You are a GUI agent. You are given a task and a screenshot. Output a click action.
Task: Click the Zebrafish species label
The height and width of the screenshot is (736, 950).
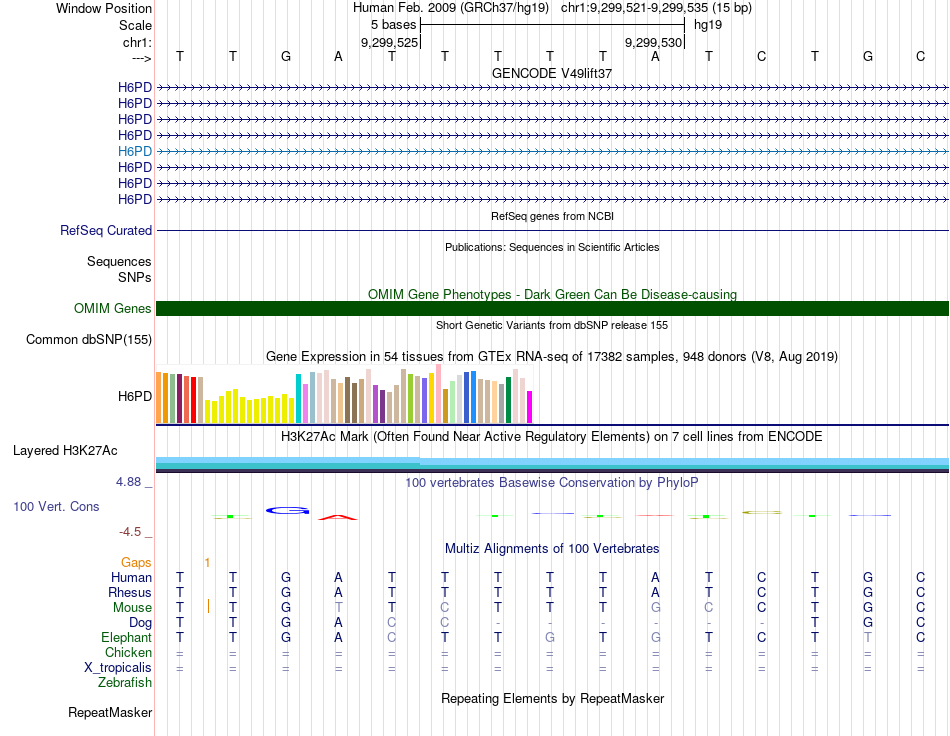coord(125,683)
